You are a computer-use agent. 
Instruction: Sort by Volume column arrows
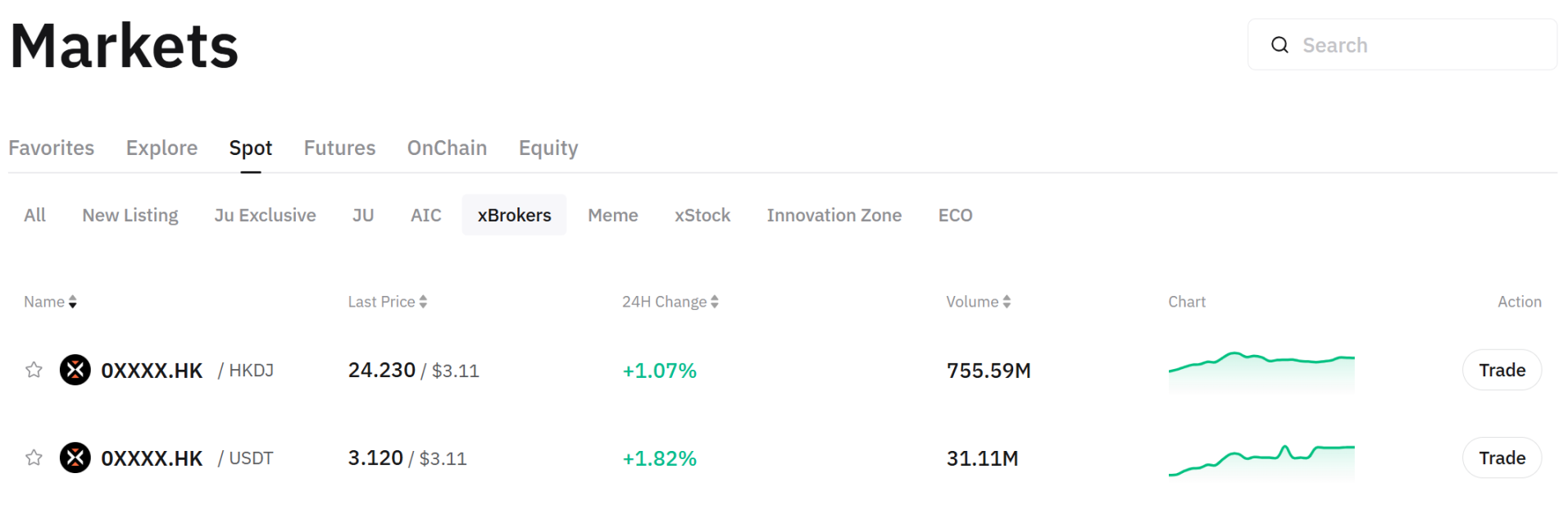1007,302
